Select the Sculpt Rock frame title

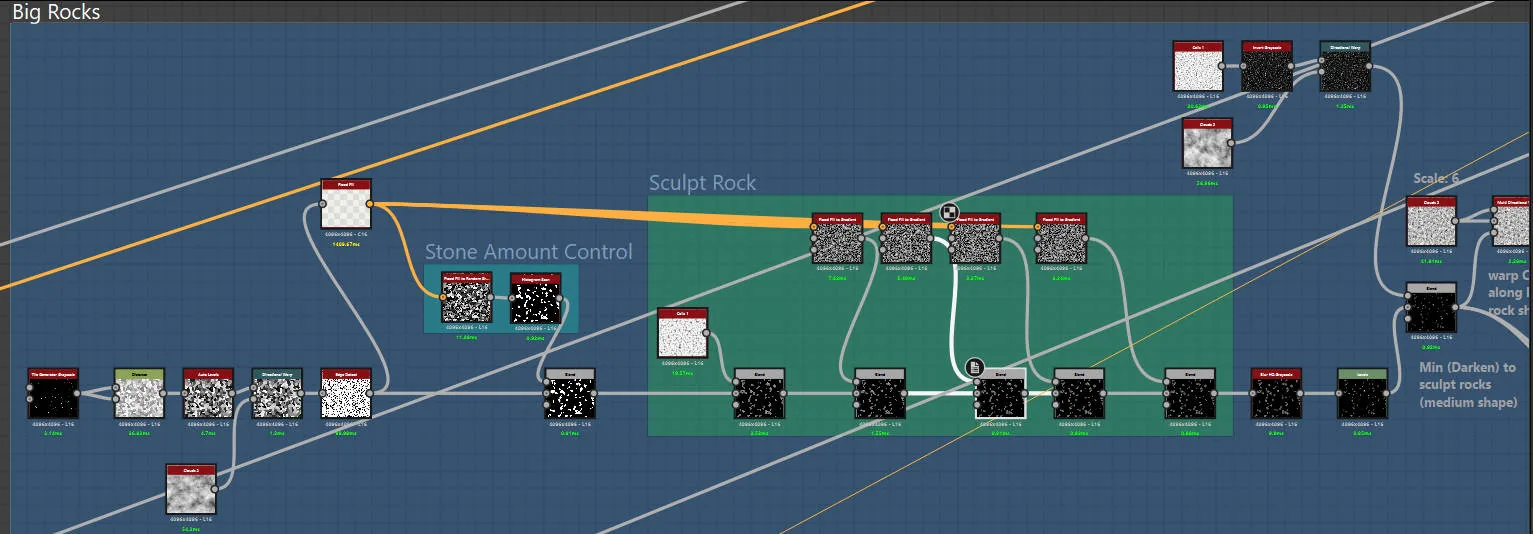(702, 183)
